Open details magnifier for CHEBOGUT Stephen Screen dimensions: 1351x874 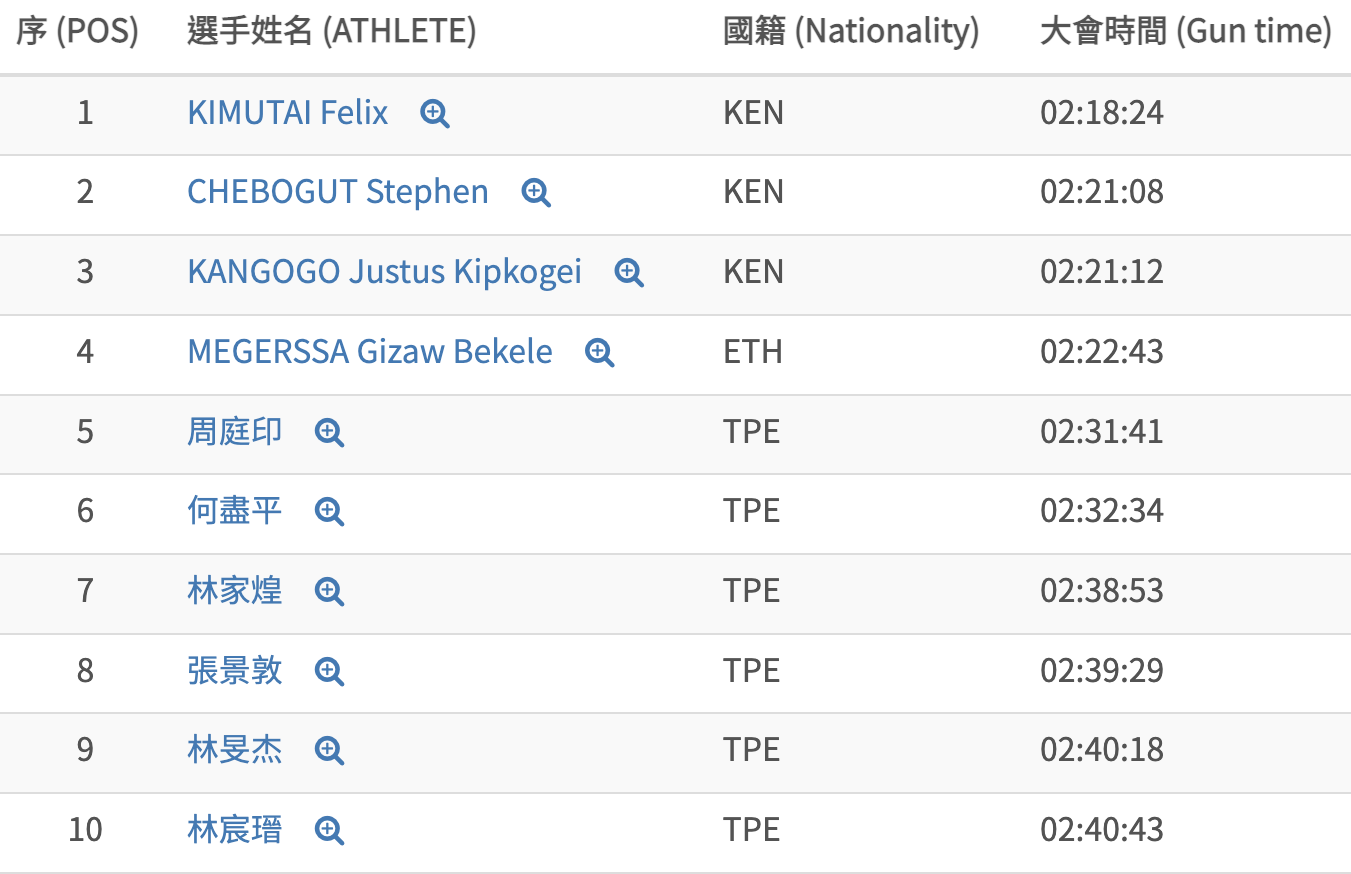pyautogui.click(x=536, y=193)
